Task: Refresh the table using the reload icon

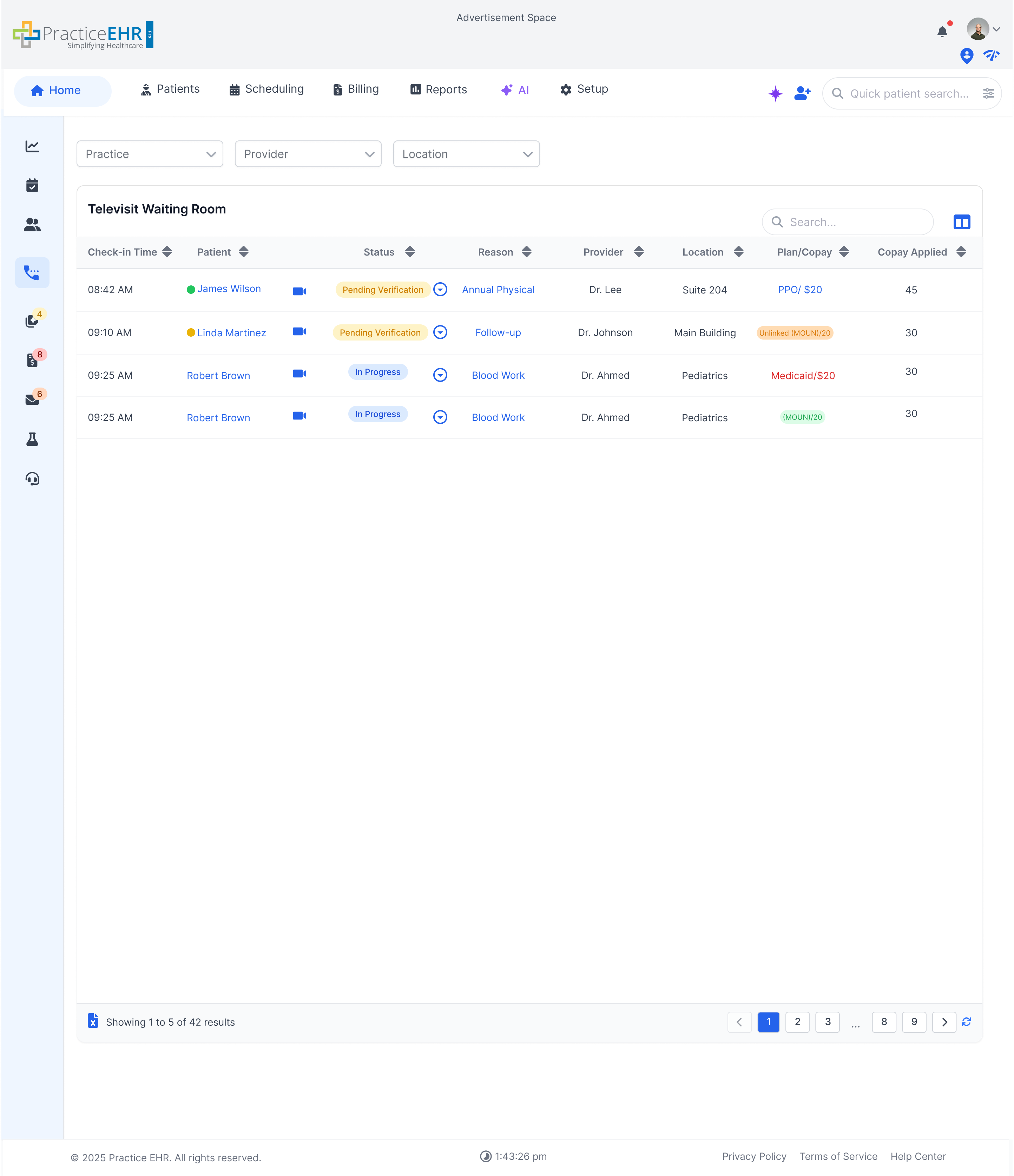Action: (966, 1022)
